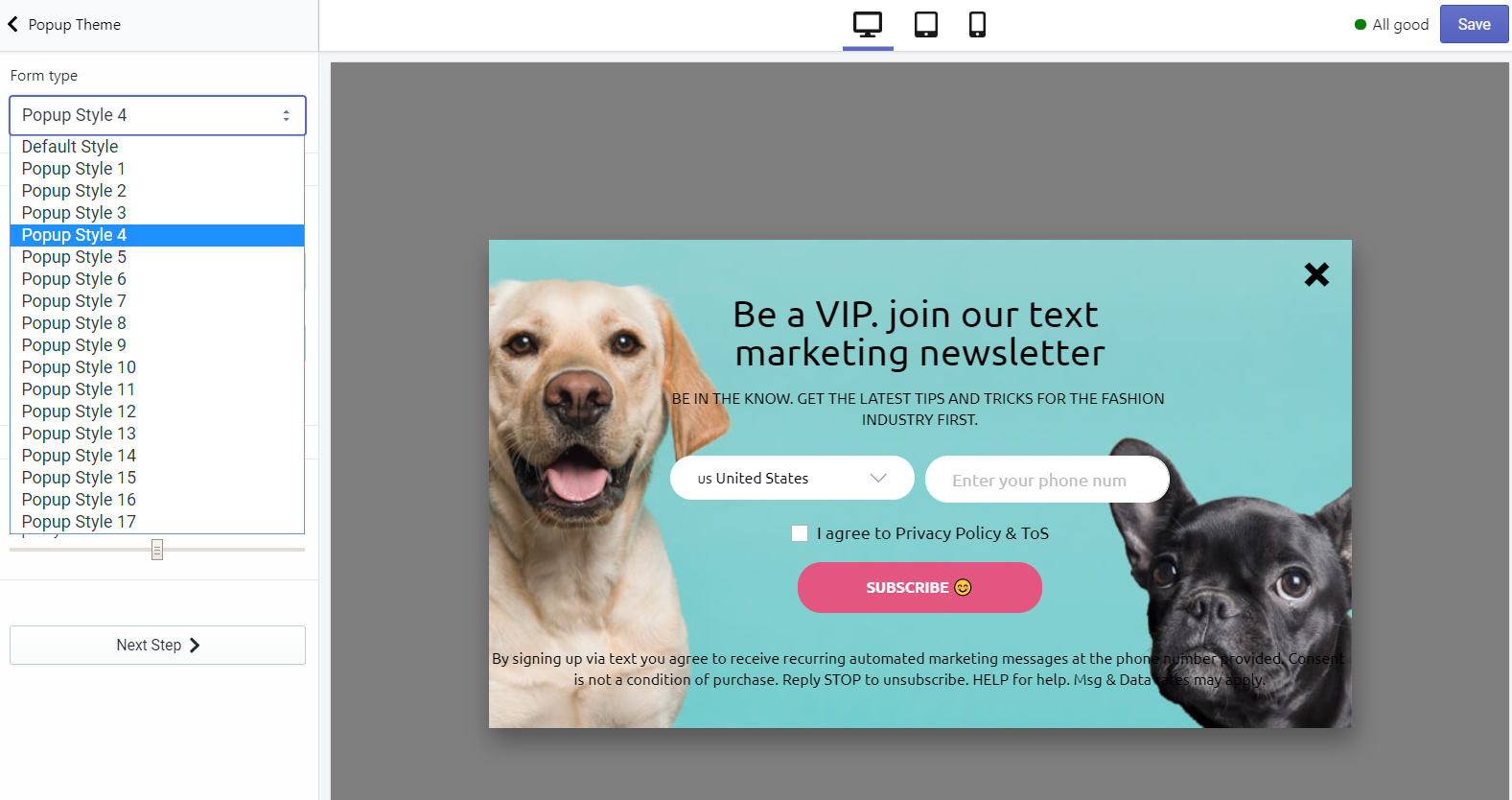Switch to mobile phone preview icon
This screenshot has width=1512, height=800.
[977, 24]
